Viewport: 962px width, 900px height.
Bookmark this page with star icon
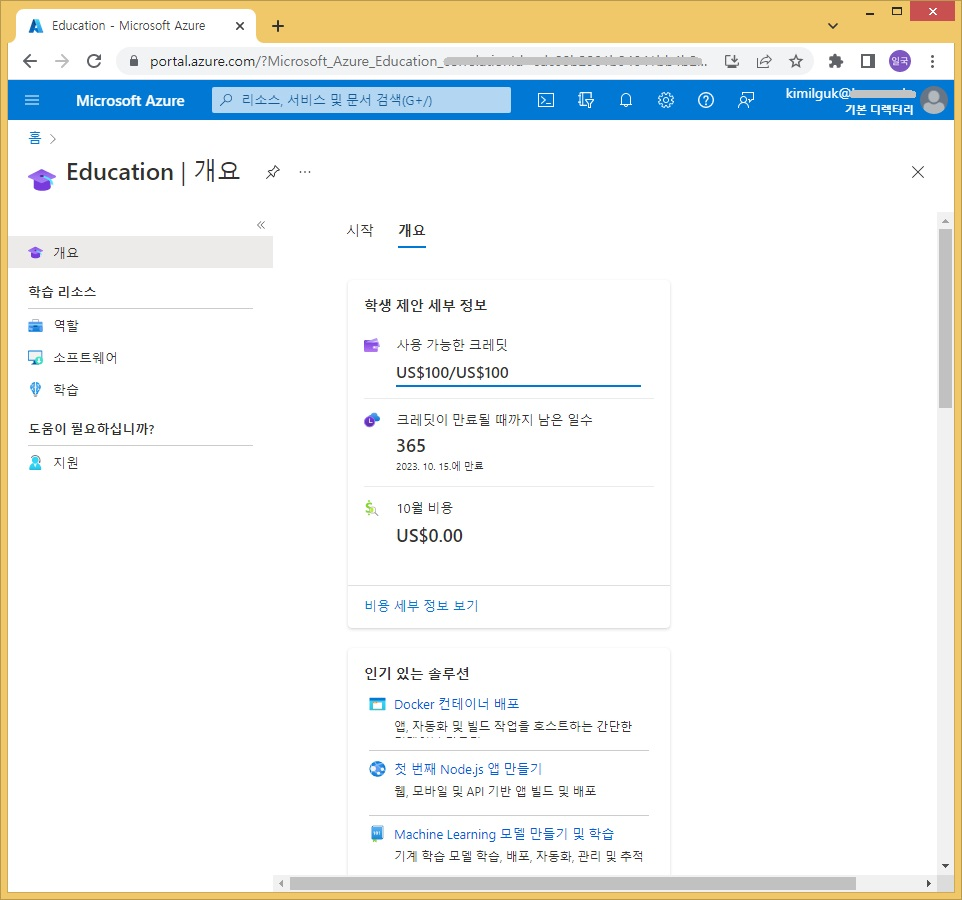[796, 61]
